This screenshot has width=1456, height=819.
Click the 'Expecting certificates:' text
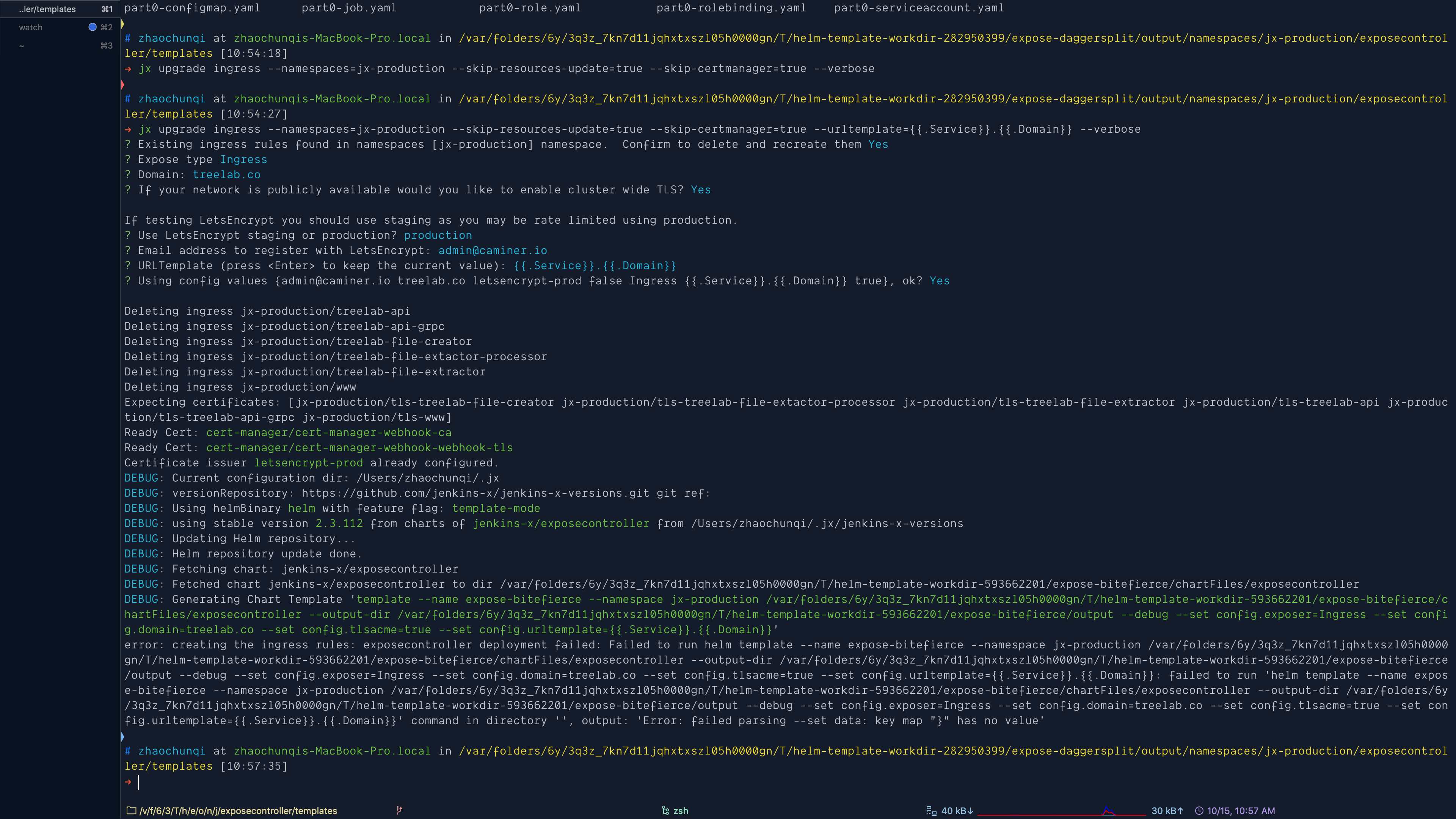click(202, 402)
